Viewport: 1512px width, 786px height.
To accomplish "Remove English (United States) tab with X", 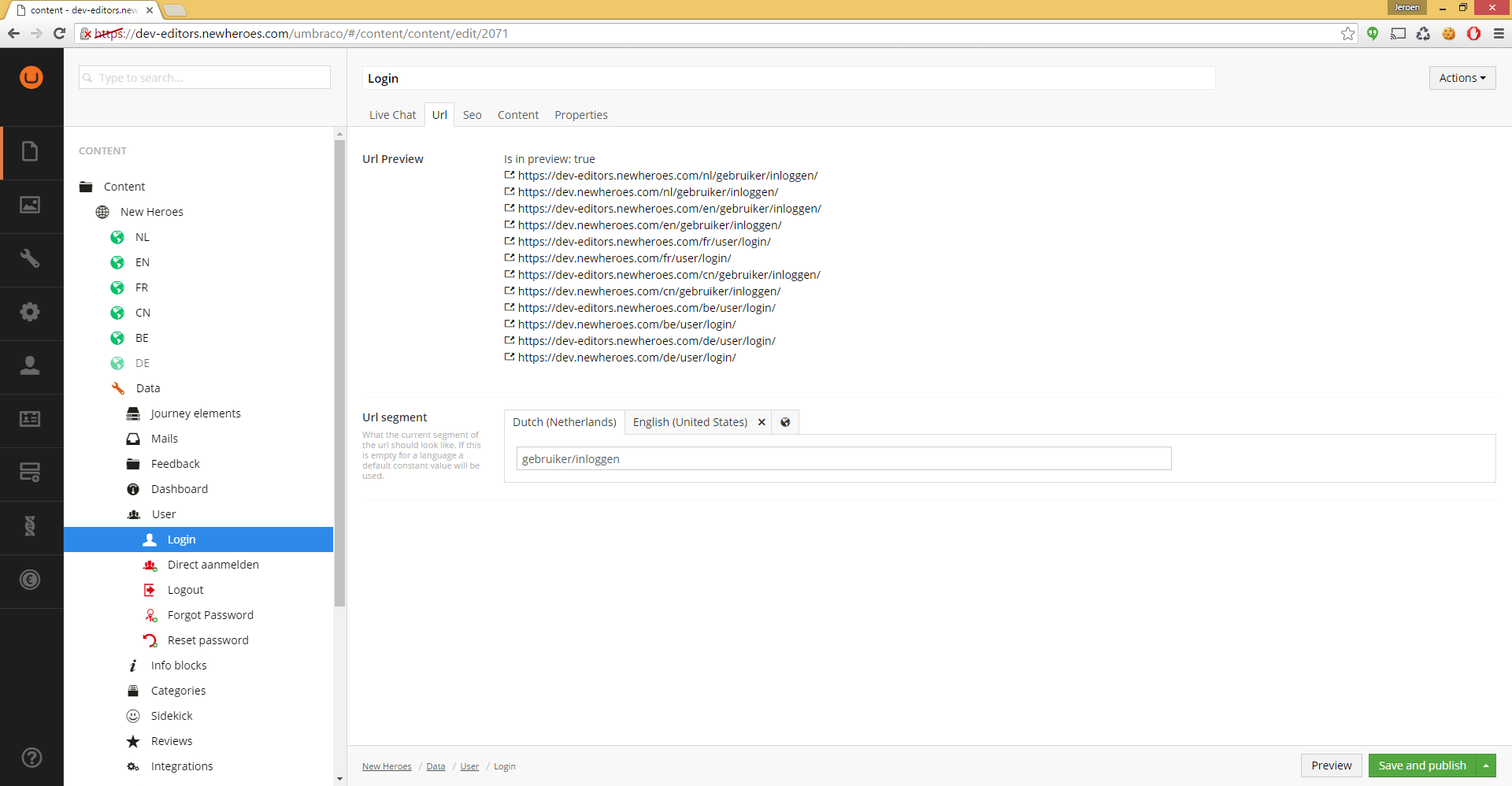I will pyautogui.click(x=762, y=422).
